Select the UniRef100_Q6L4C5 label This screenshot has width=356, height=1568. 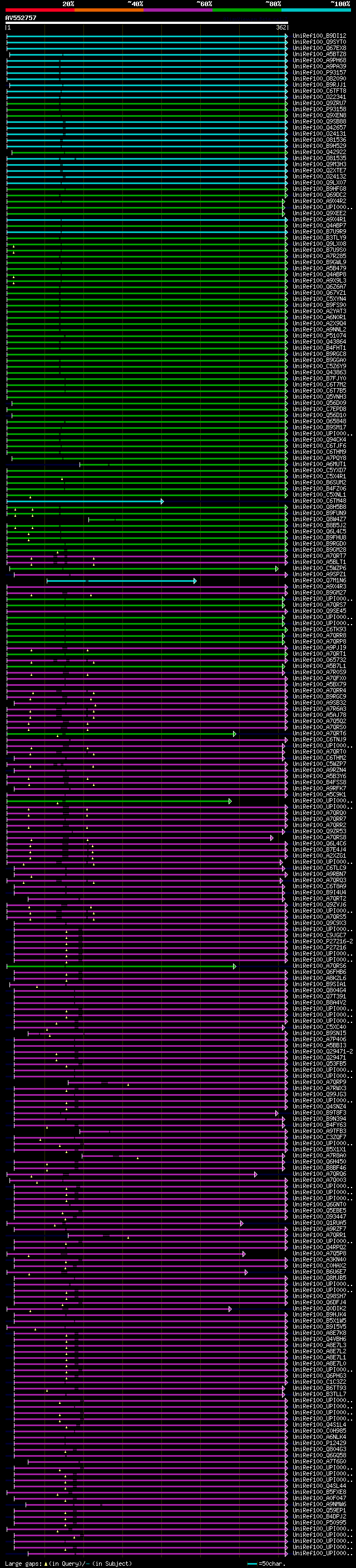319,531
